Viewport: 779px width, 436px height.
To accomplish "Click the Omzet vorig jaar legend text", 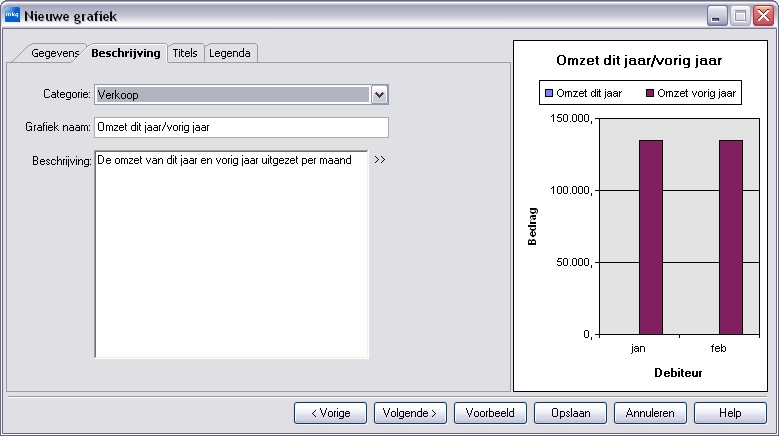I will coord(697,93).
